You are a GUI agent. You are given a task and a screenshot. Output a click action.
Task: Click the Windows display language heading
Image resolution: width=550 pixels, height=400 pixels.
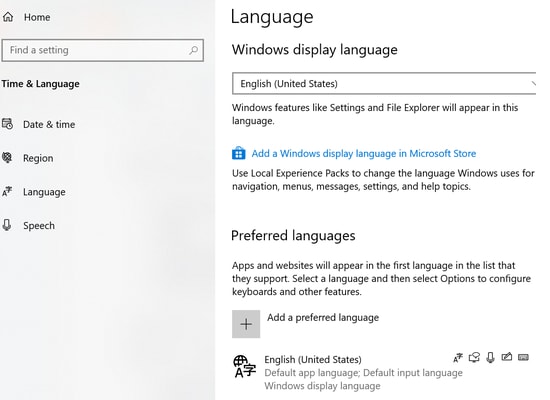coord(315,50)
